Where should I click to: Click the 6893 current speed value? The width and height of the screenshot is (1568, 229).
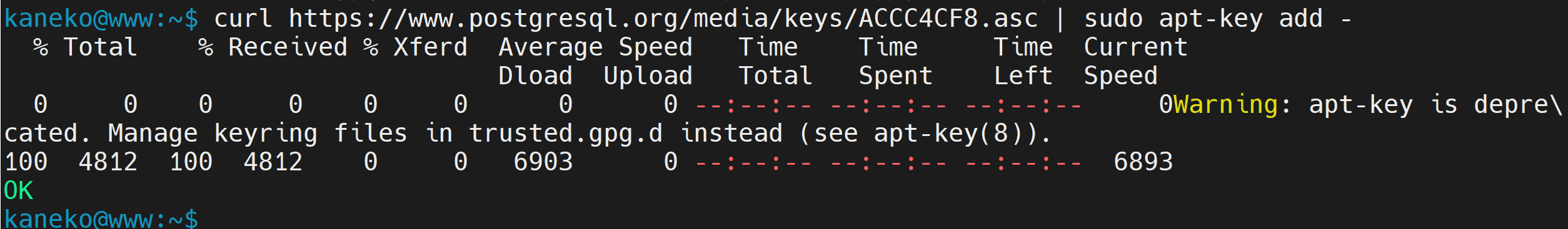coord(1143,162)
